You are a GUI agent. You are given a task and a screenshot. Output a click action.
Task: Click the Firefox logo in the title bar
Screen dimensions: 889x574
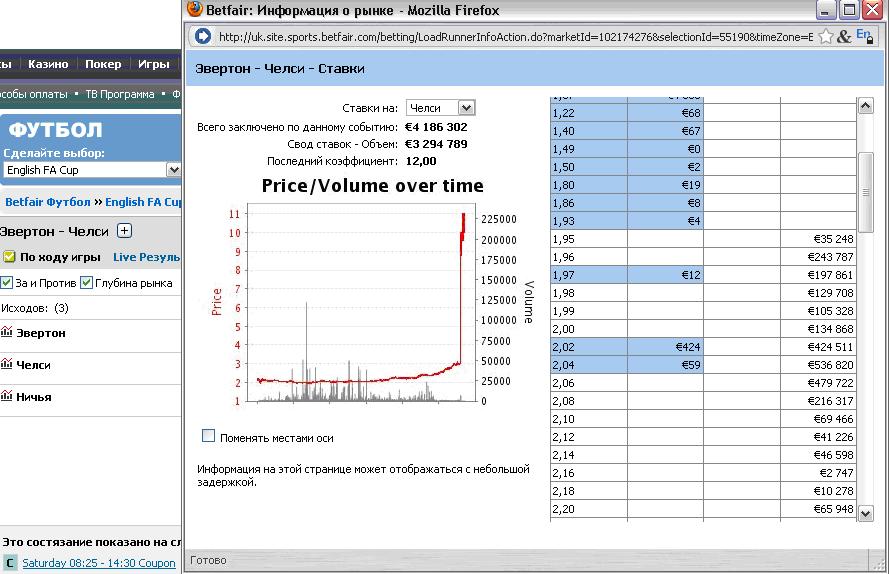click(194, 9)
